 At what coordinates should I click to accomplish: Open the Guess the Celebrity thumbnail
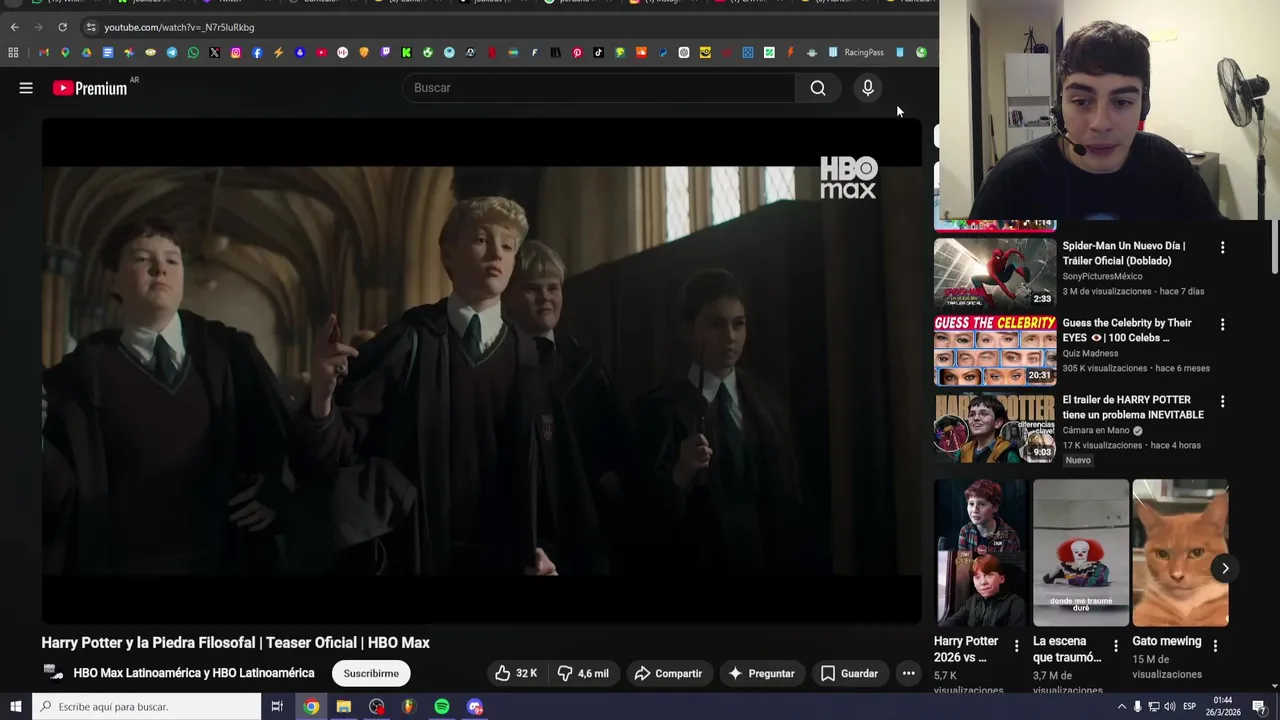tap(995, 350)
